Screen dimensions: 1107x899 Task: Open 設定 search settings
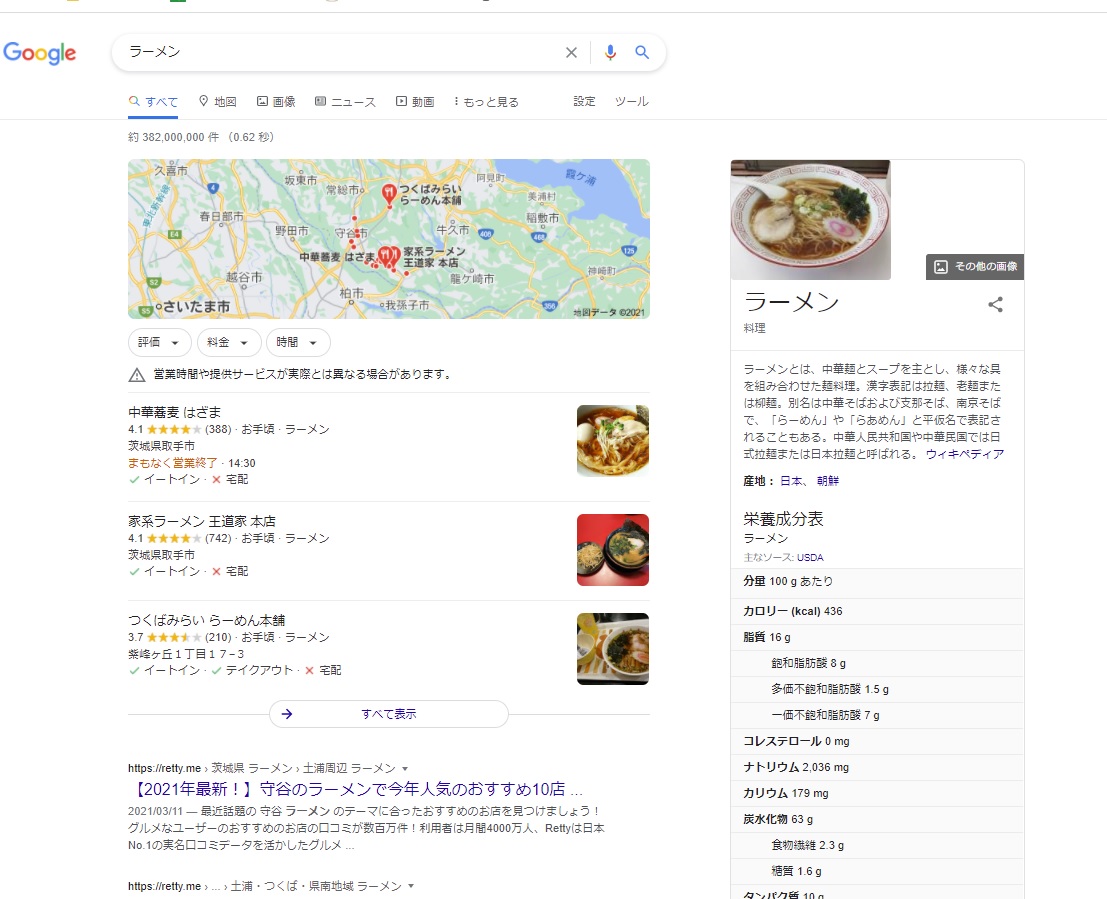(x=584, y=102)
